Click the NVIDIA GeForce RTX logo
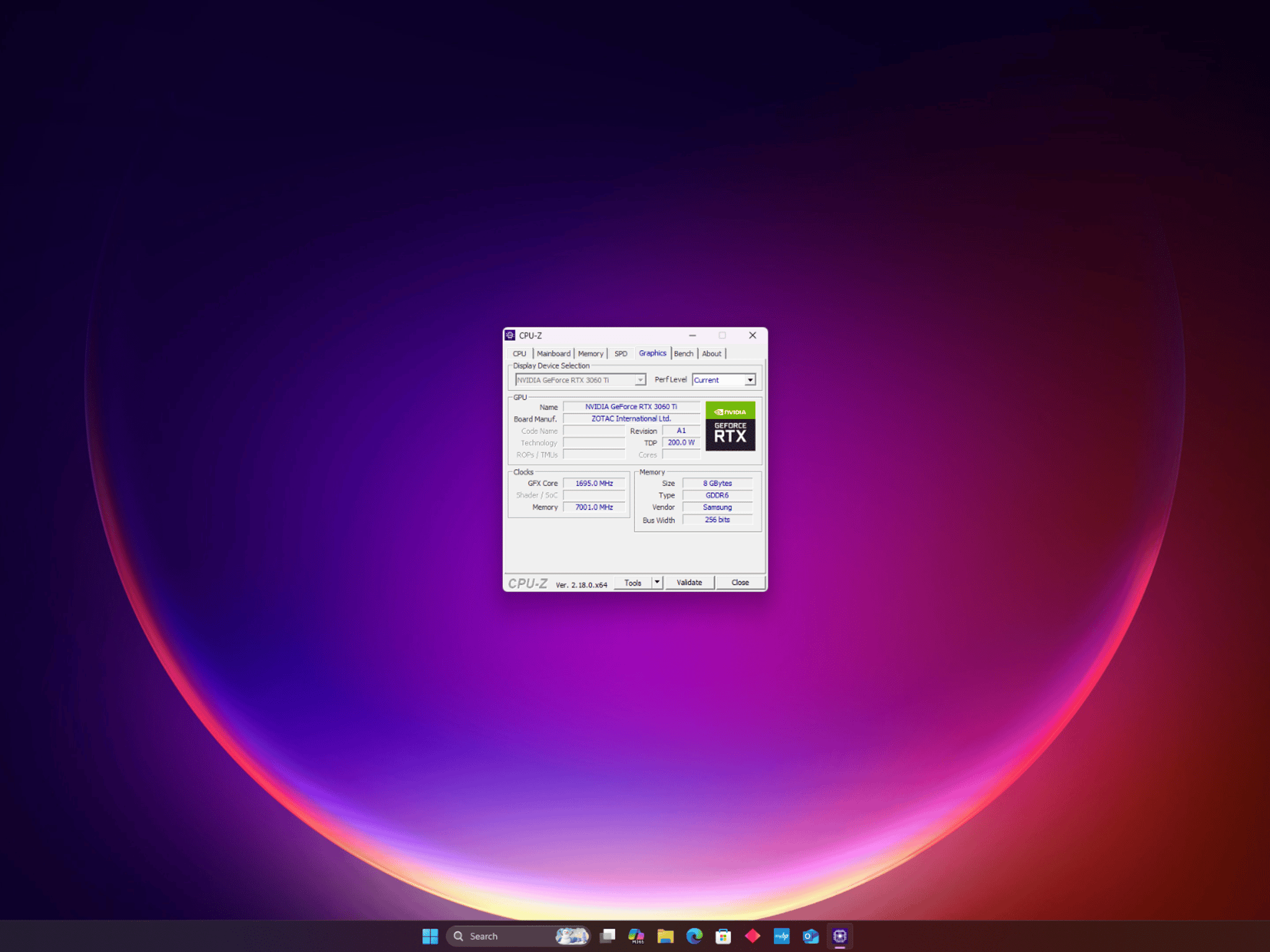Screen dimensions: 1270x952 click(730, 426)
